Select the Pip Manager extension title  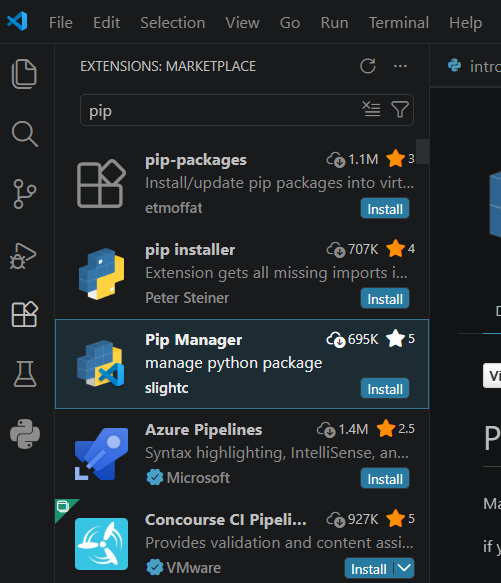[x=193, y=340]
